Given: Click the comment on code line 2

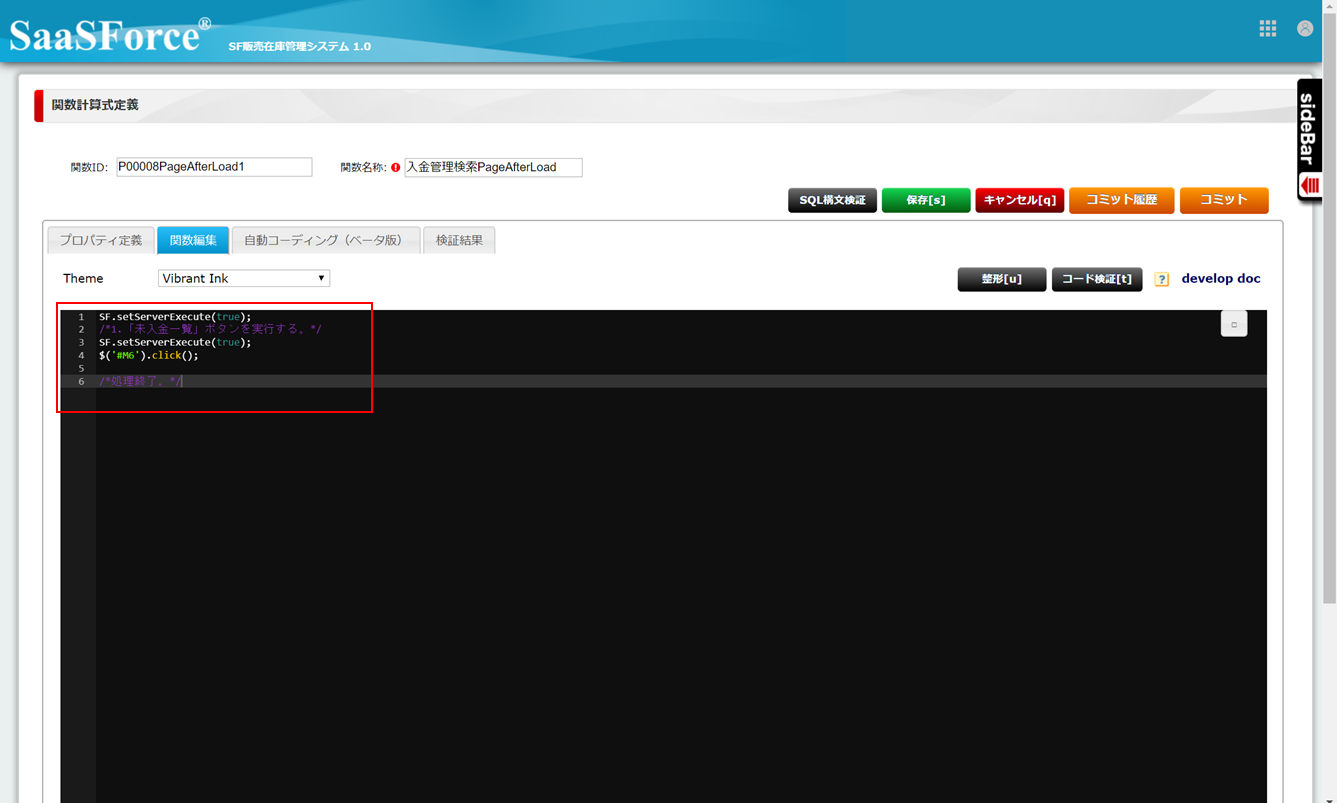Looking at the screenshot, I should tap(210, 329).
